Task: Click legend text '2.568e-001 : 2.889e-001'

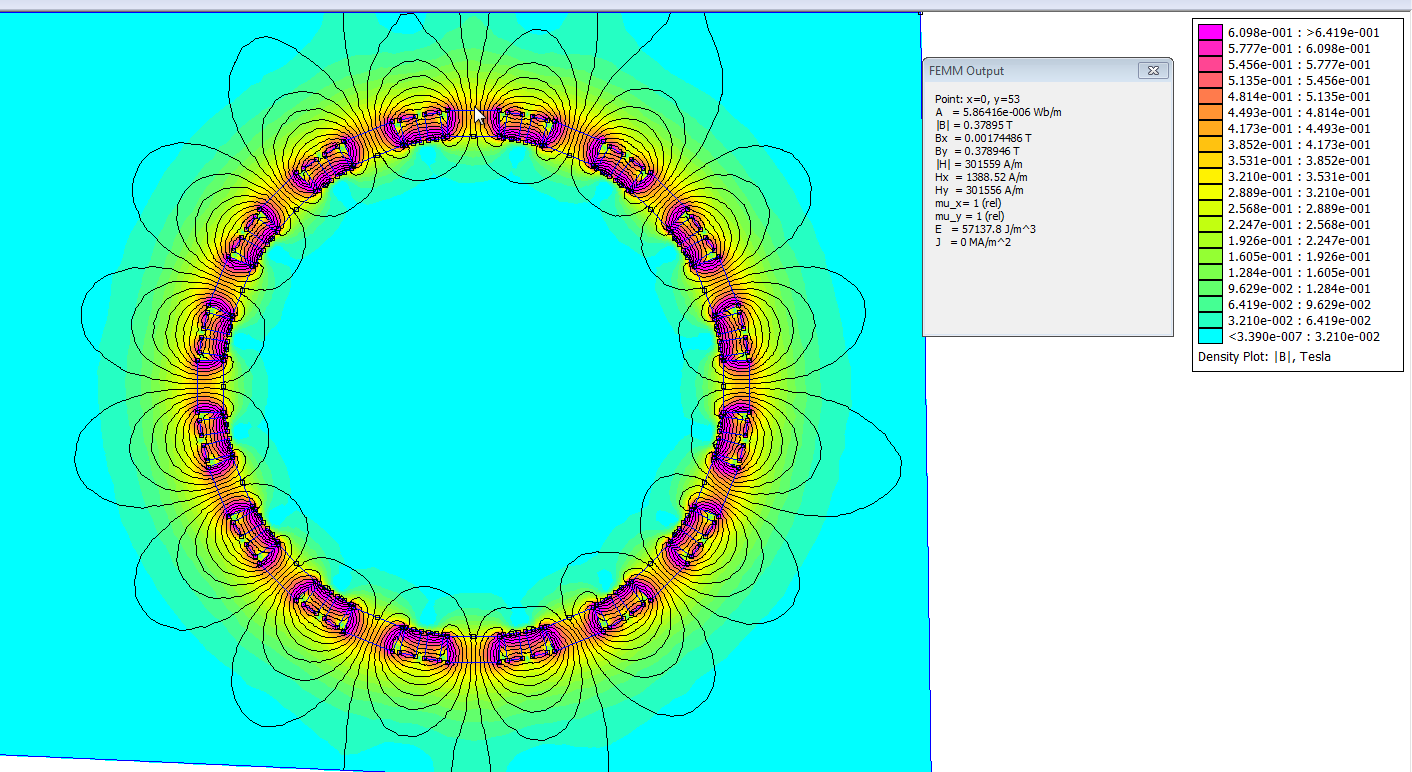Action: (1299, 208)
